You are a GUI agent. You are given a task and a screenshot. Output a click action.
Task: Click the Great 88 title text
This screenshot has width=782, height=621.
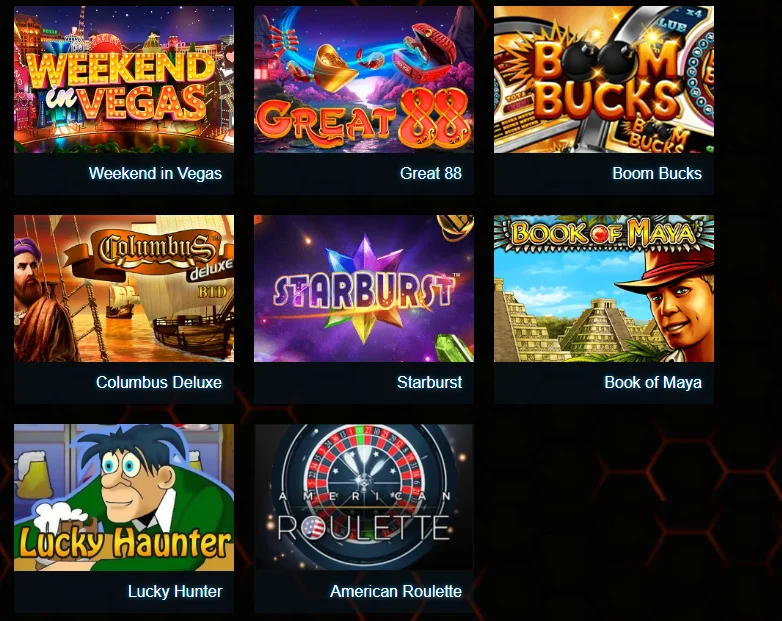tap(430, 174)
